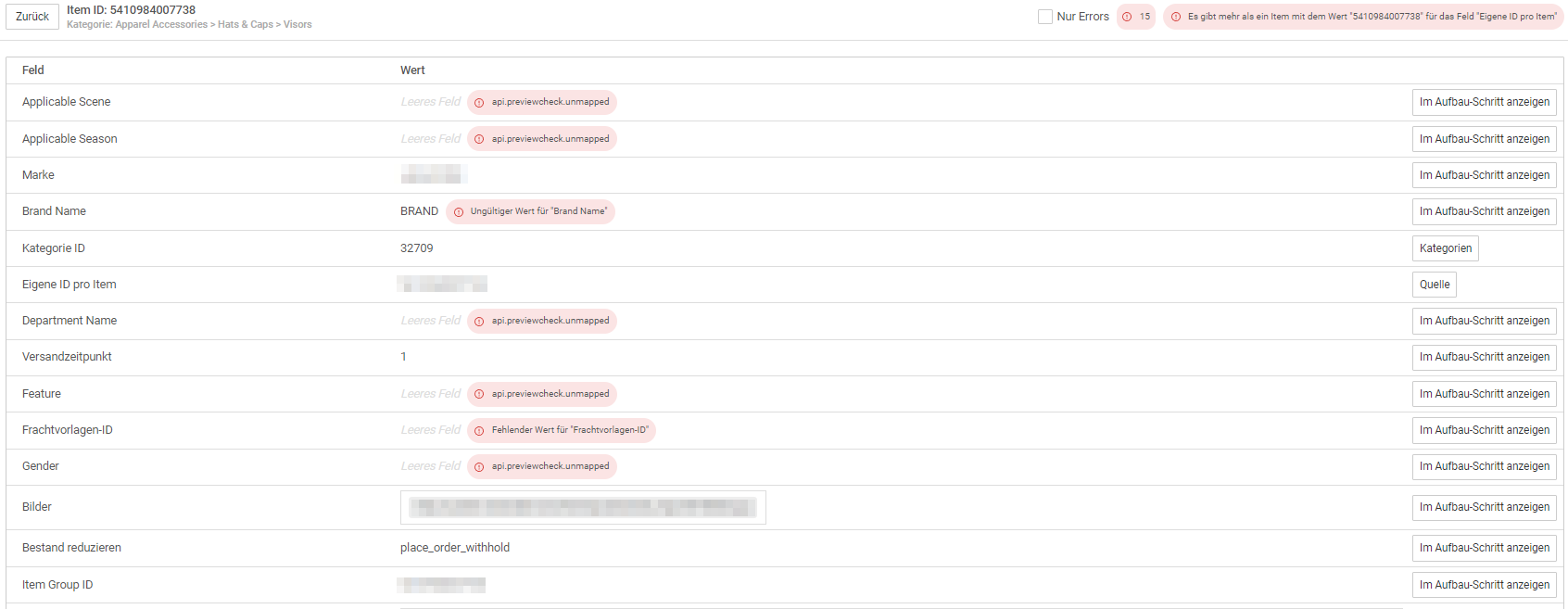Screen dimensions: 1568x609
Task: Click the Versandzeitpunkt field label
Action: coord(67,357)
